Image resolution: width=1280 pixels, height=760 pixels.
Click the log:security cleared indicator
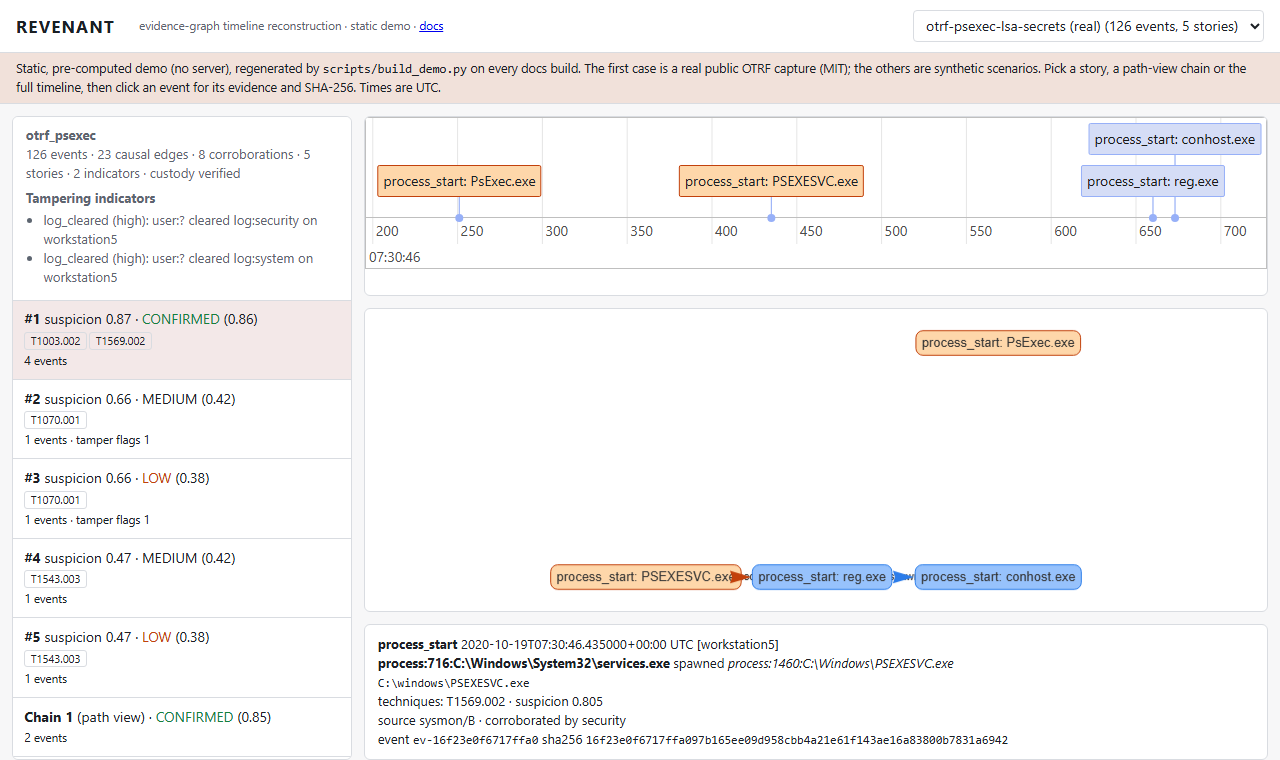click(180, 230)
